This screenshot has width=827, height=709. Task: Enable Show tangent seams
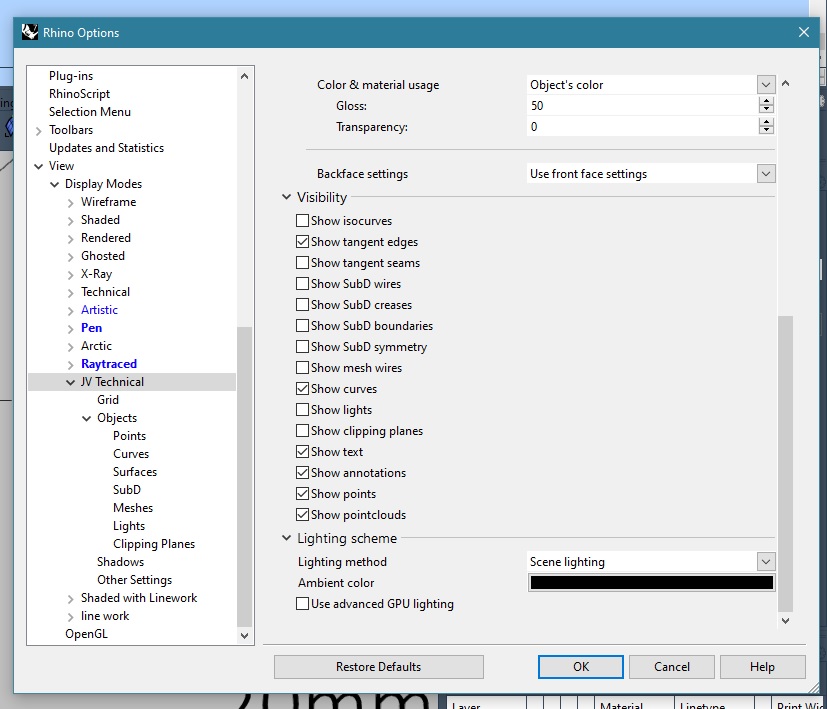coord(302,263)
